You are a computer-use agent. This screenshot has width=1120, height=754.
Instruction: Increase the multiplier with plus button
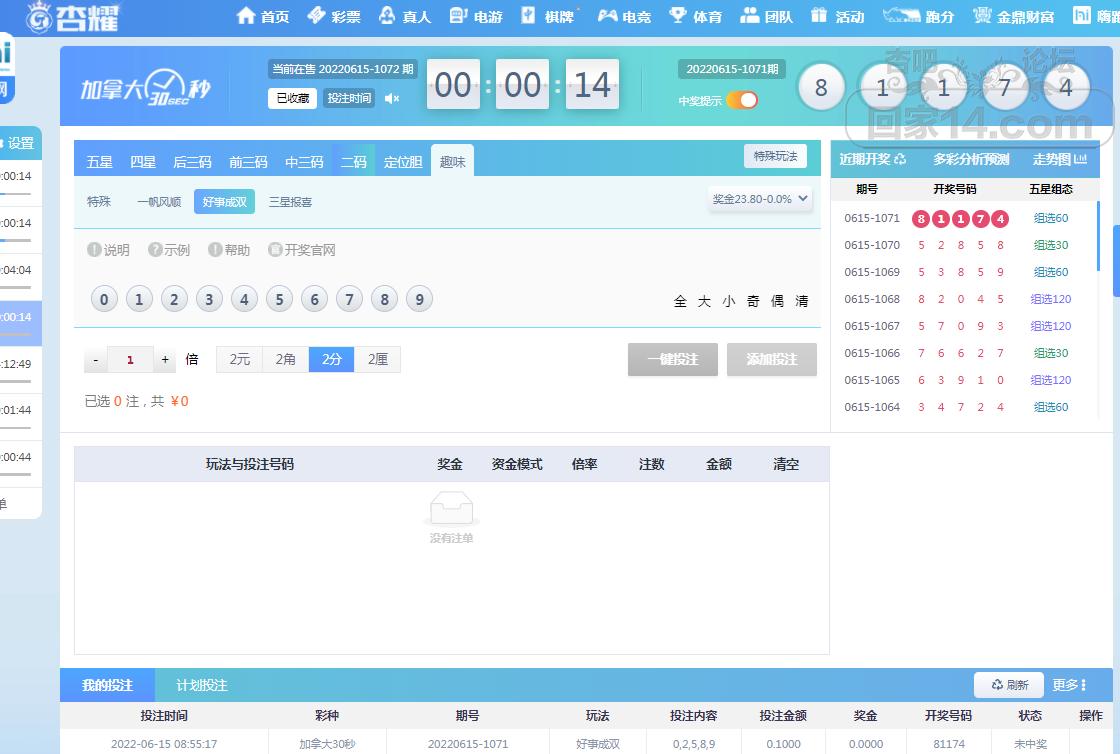166,360
